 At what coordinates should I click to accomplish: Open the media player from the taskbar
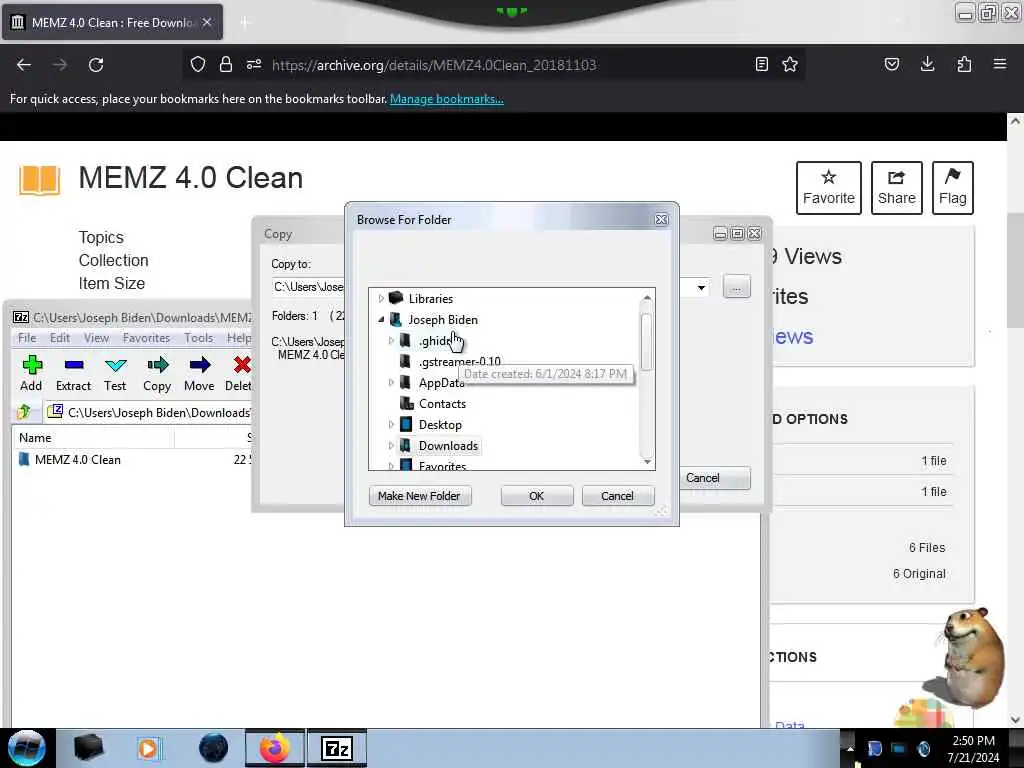pos(148,748)
